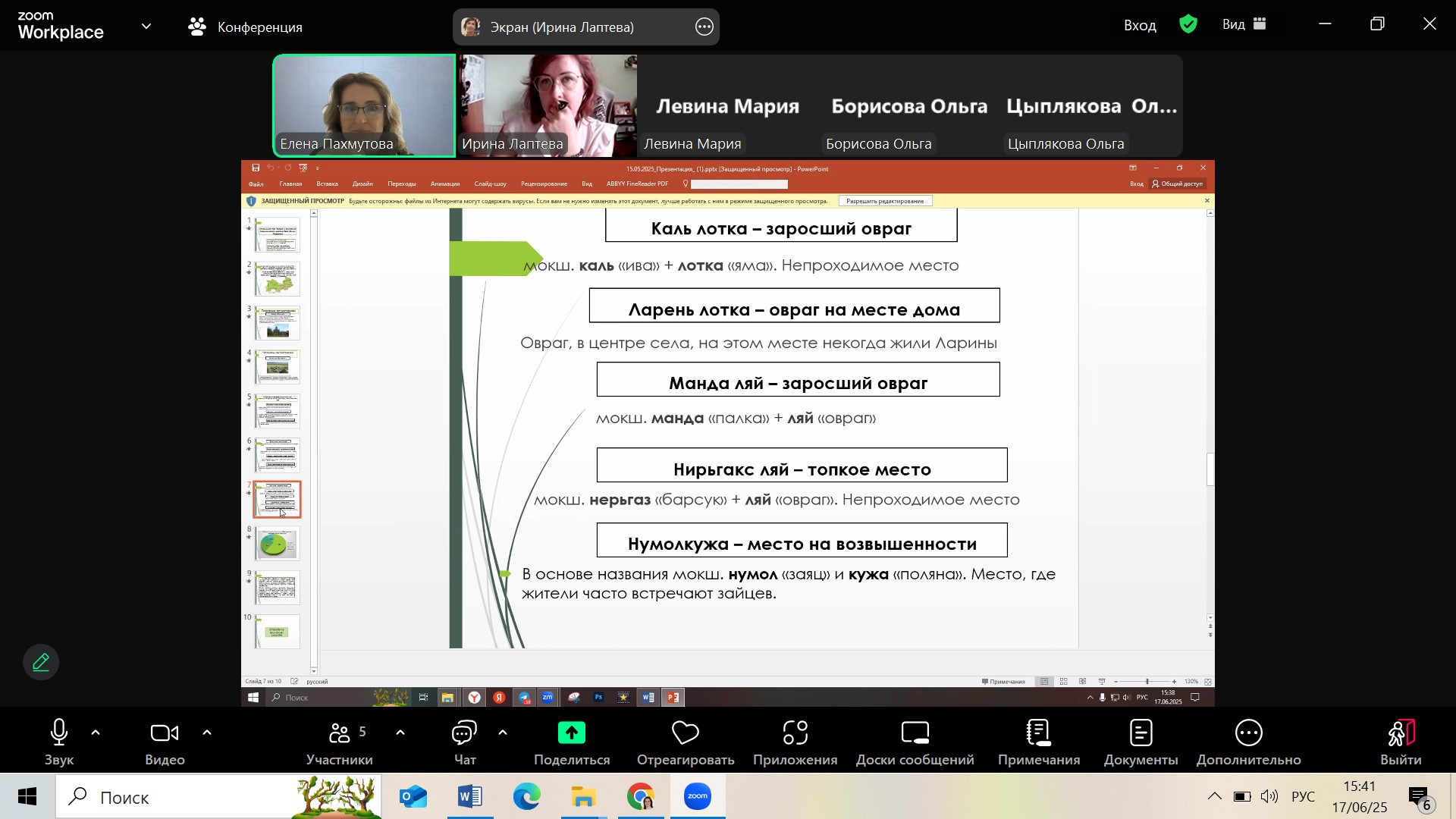The image size is (1456, 819).
Task: Open more options on Экран (Ирина Лаптева)
Action: (x=704, y=27)
